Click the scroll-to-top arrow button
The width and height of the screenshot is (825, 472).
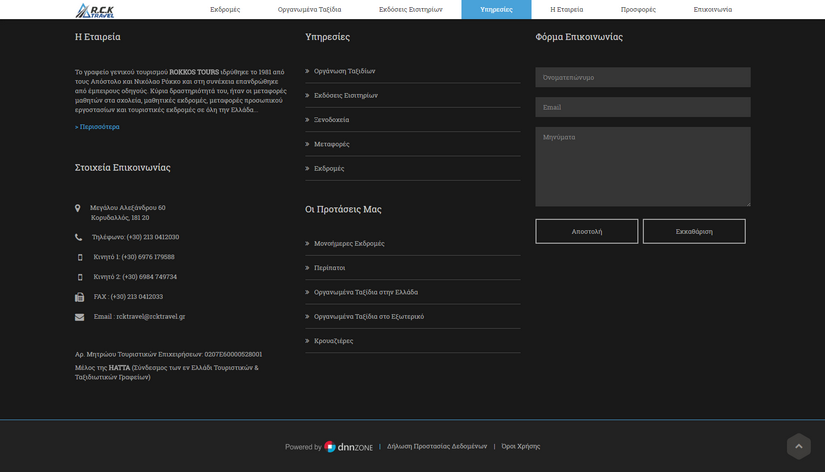(798, 446)
